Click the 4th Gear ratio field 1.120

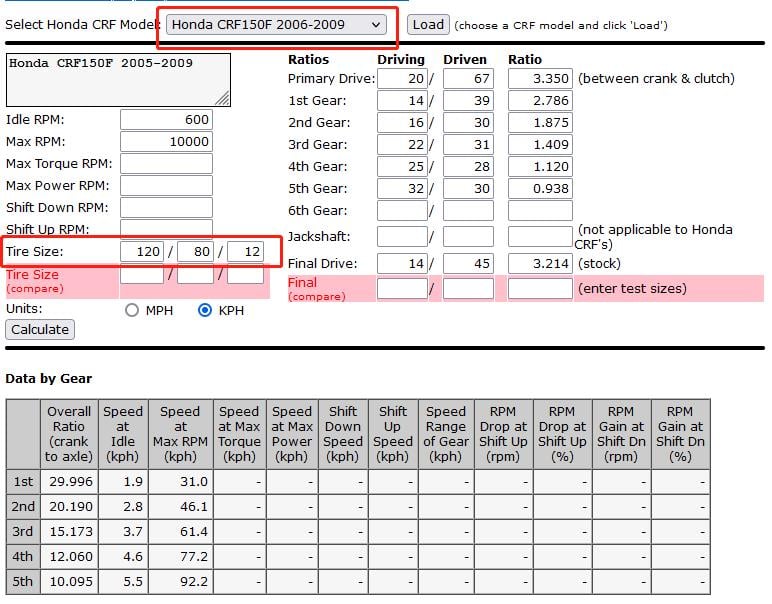click(x=540, y=166)
